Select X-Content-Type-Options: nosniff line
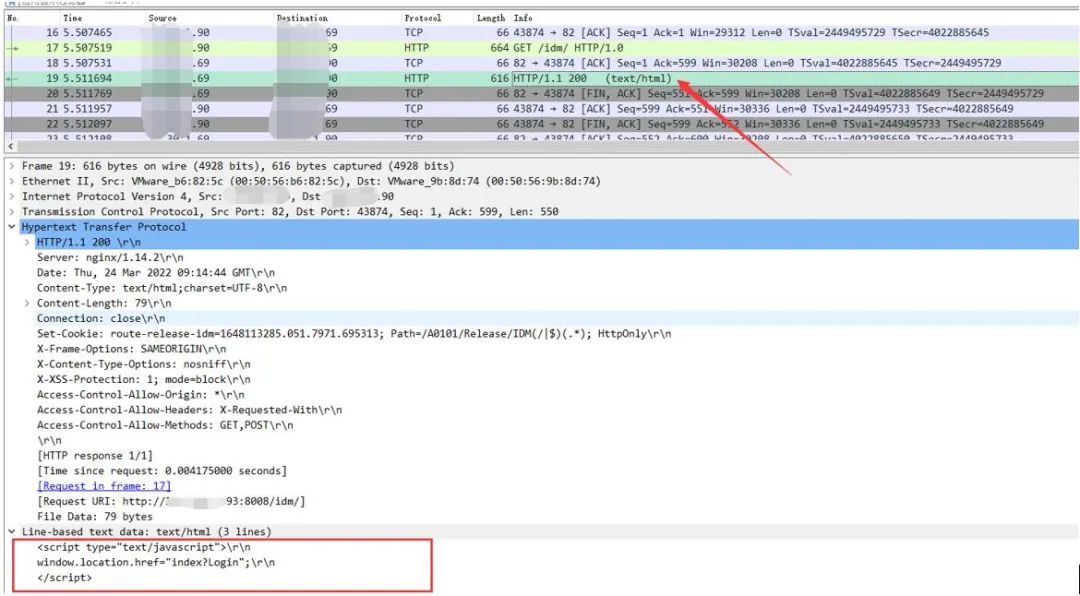1080x596 pixels. point(144,364)
